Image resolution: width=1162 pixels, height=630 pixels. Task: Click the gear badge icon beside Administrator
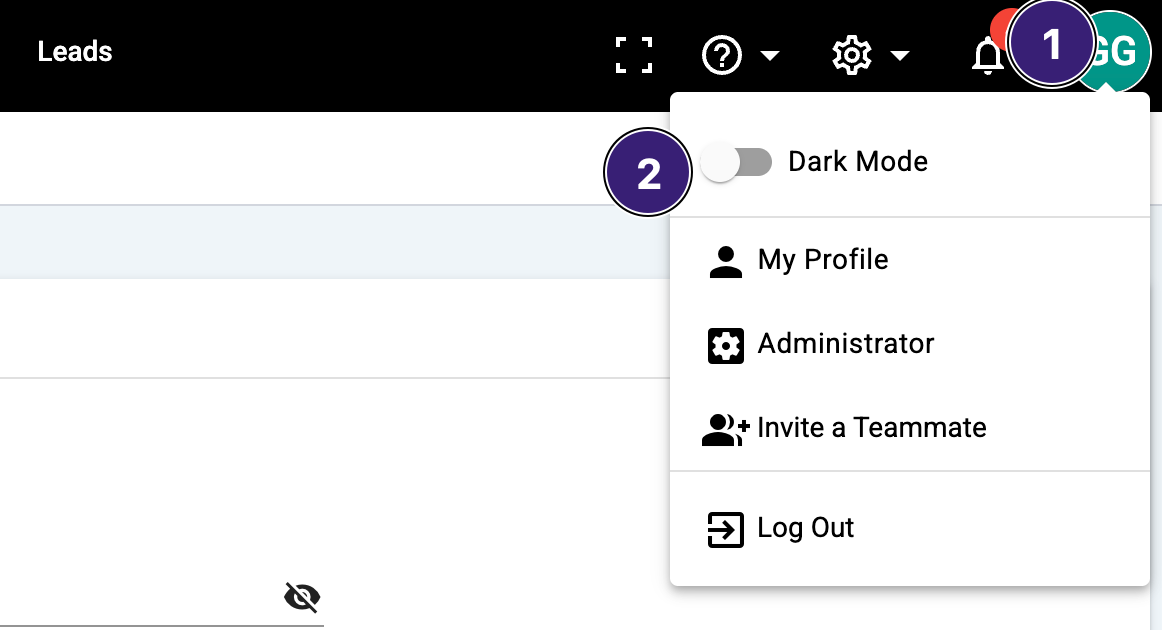[x=725, y=345]
